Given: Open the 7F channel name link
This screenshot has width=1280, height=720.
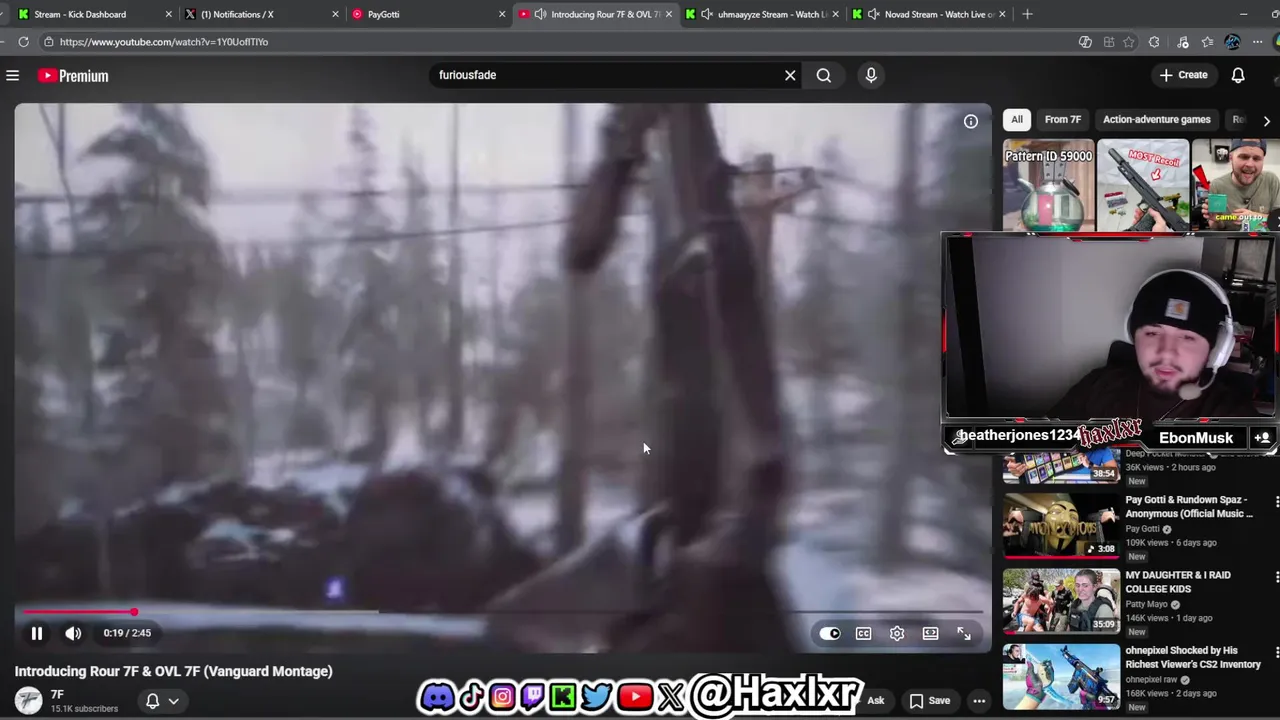Looking at the screenshot, I should pos(57,695).
